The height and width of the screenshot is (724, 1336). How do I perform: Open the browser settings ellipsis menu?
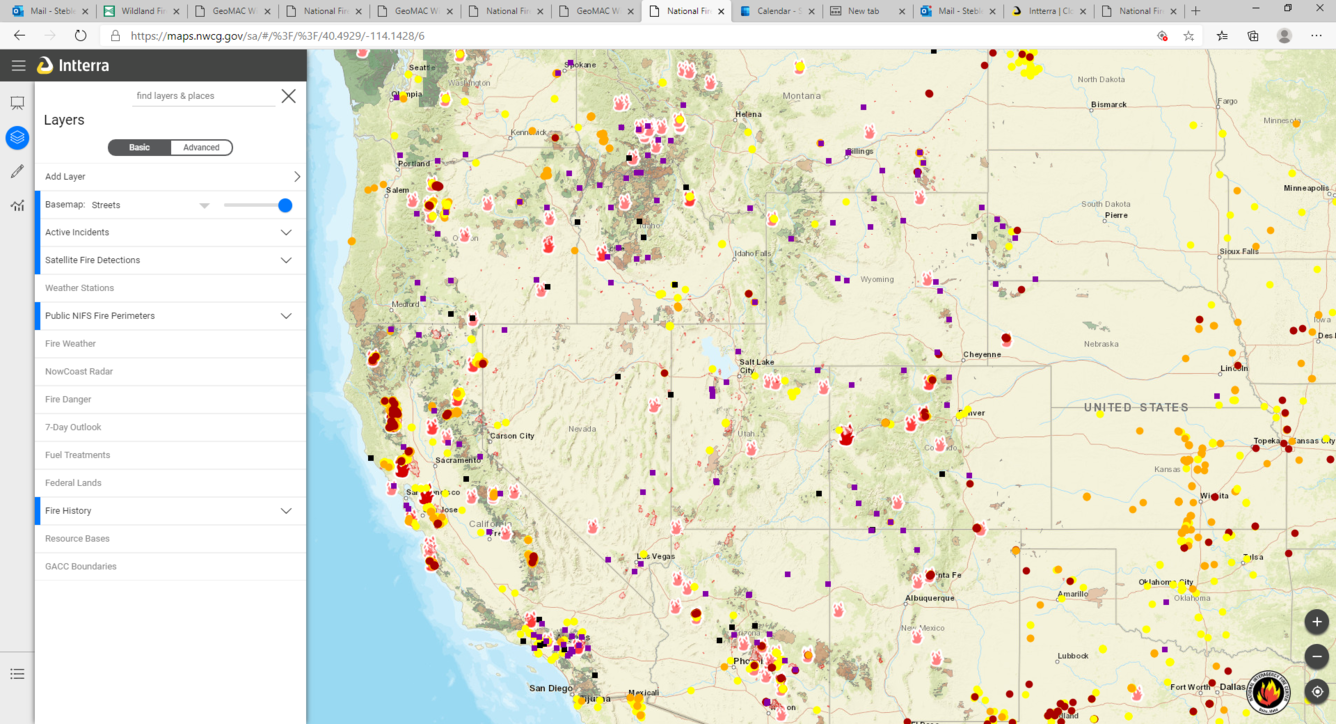[1317, 35]
